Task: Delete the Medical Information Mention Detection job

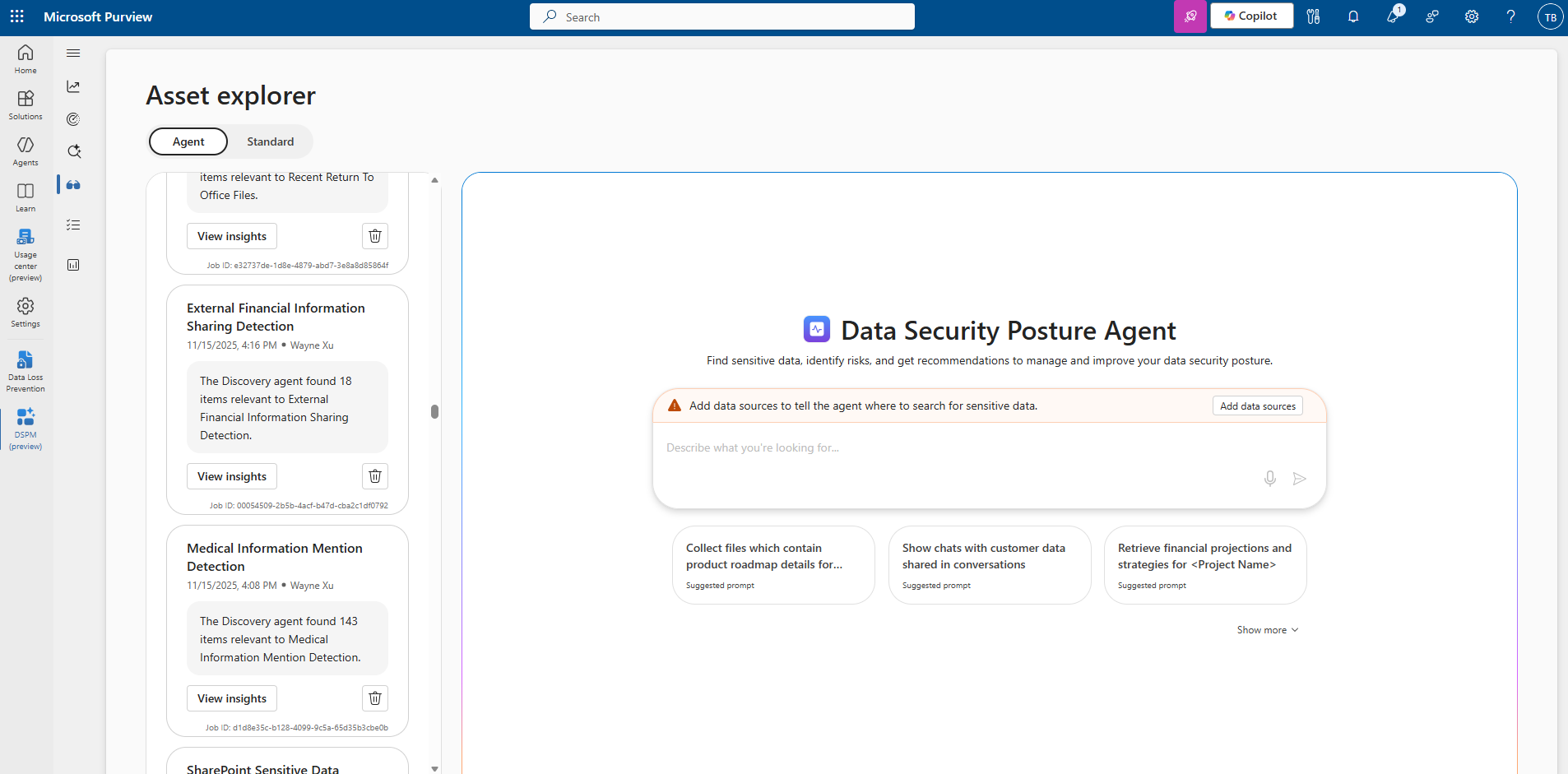Action: 375,698
